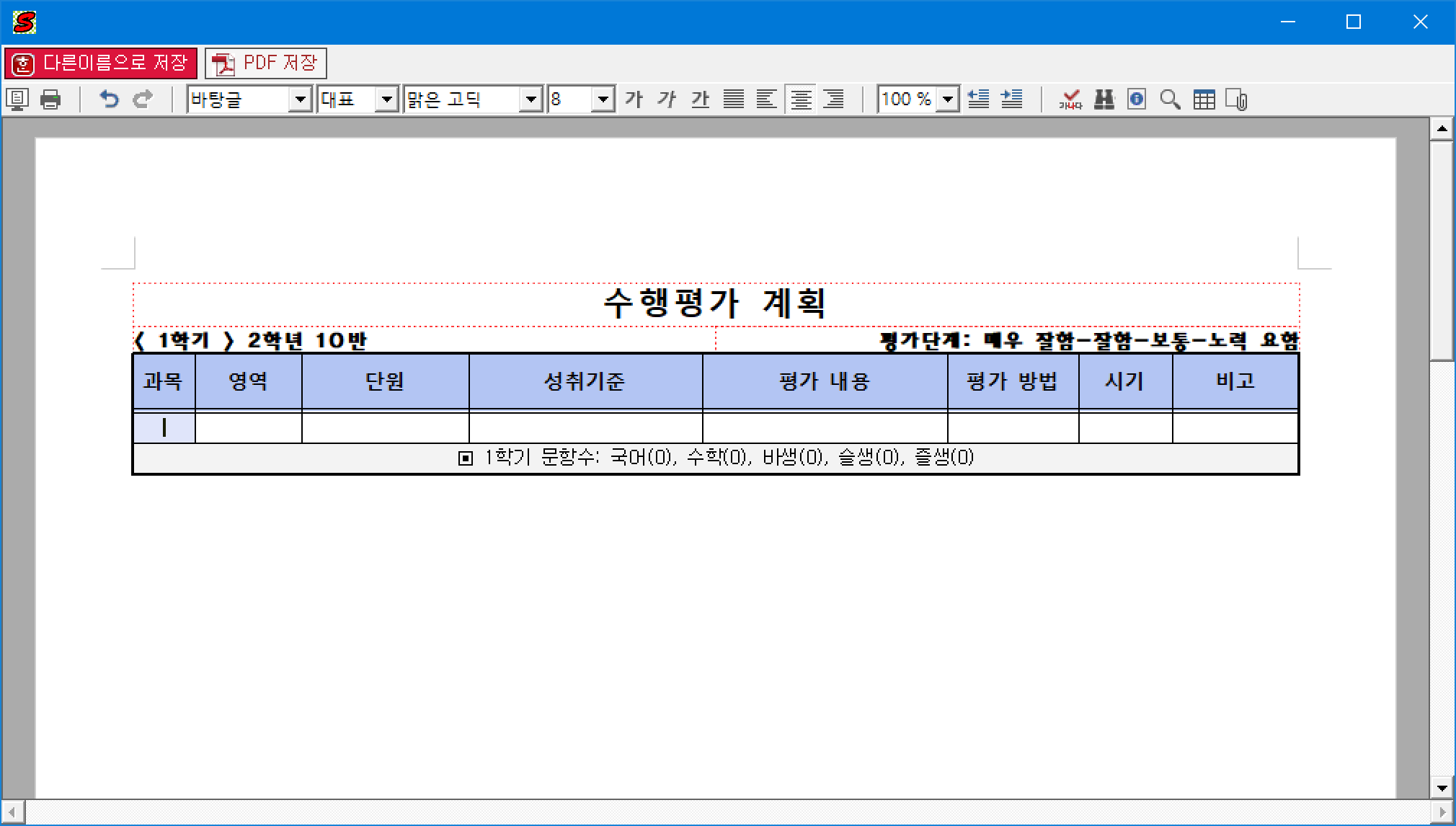Click the print icon in toolbar
Image resolution: width=1456 pixels, height=826 pixels.
point(50,99)
